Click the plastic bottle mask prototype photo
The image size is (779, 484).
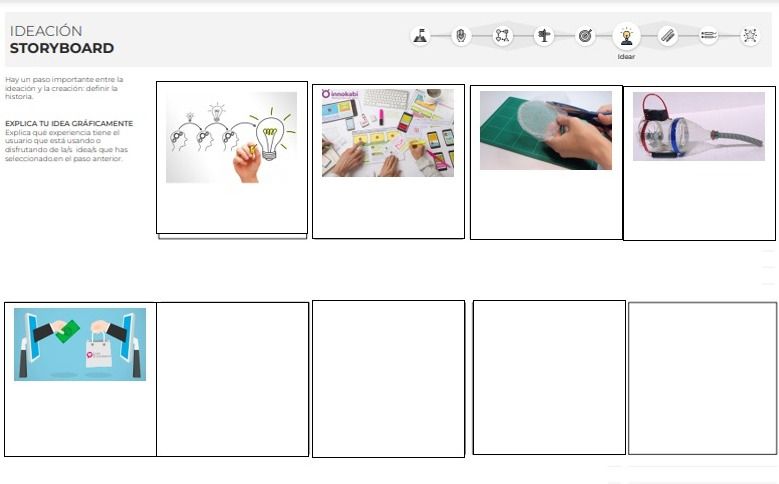tap(699, 126)
